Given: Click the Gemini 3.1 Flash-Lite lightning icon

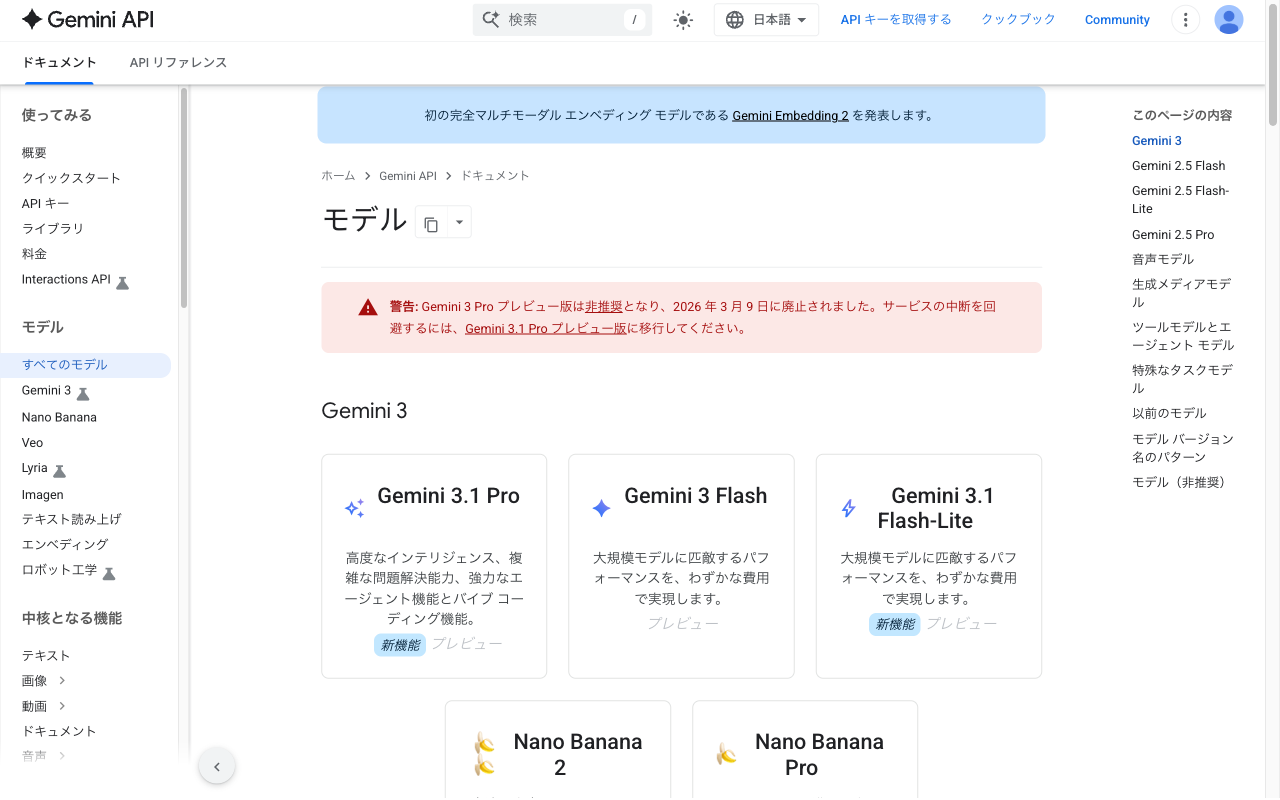Looking at the screenshot, I should coord(847,508).
